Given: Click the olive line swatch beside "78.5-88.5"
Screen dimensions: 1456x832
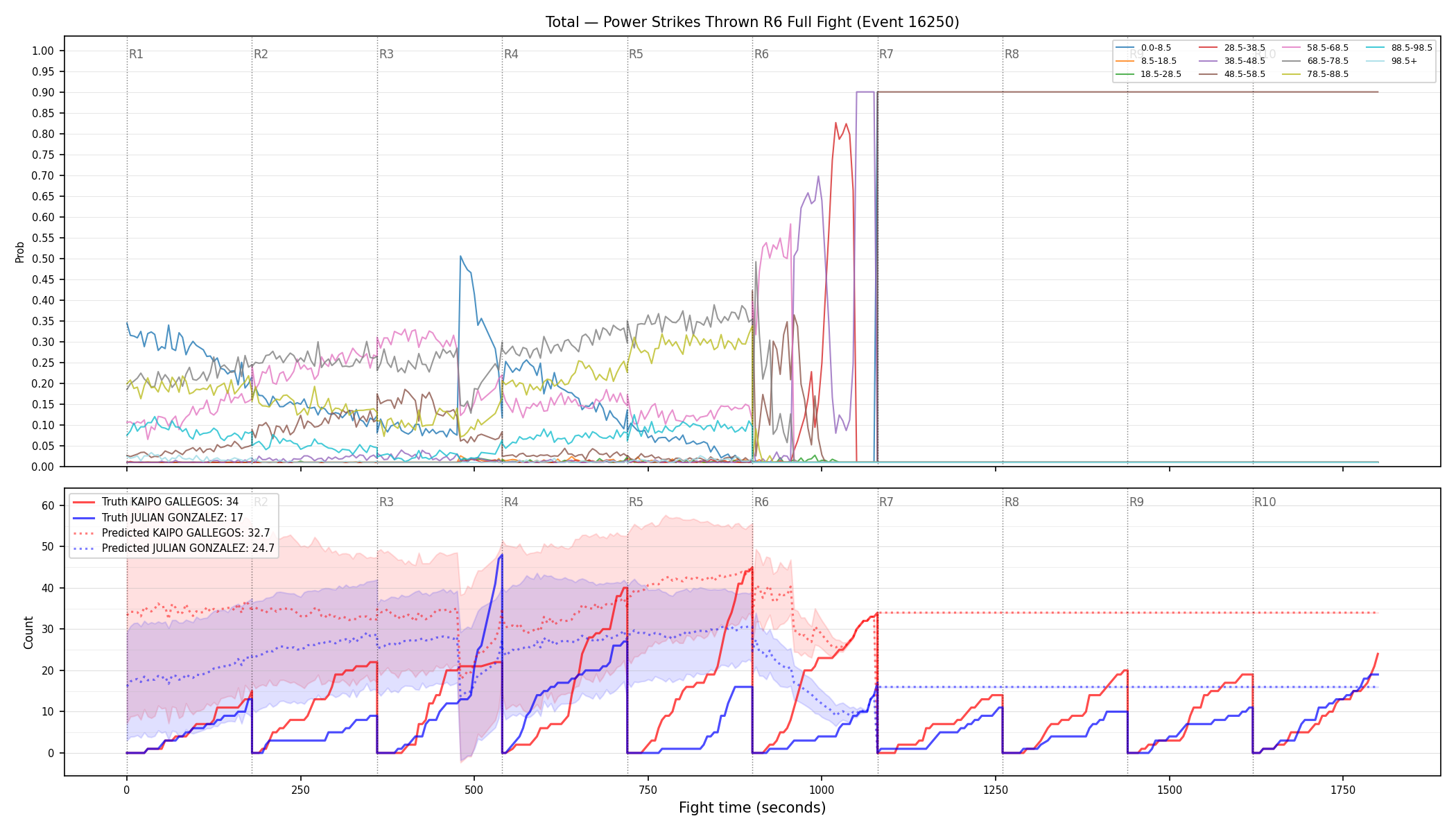Looking at the screenshot, I should tap(1292, 74).
